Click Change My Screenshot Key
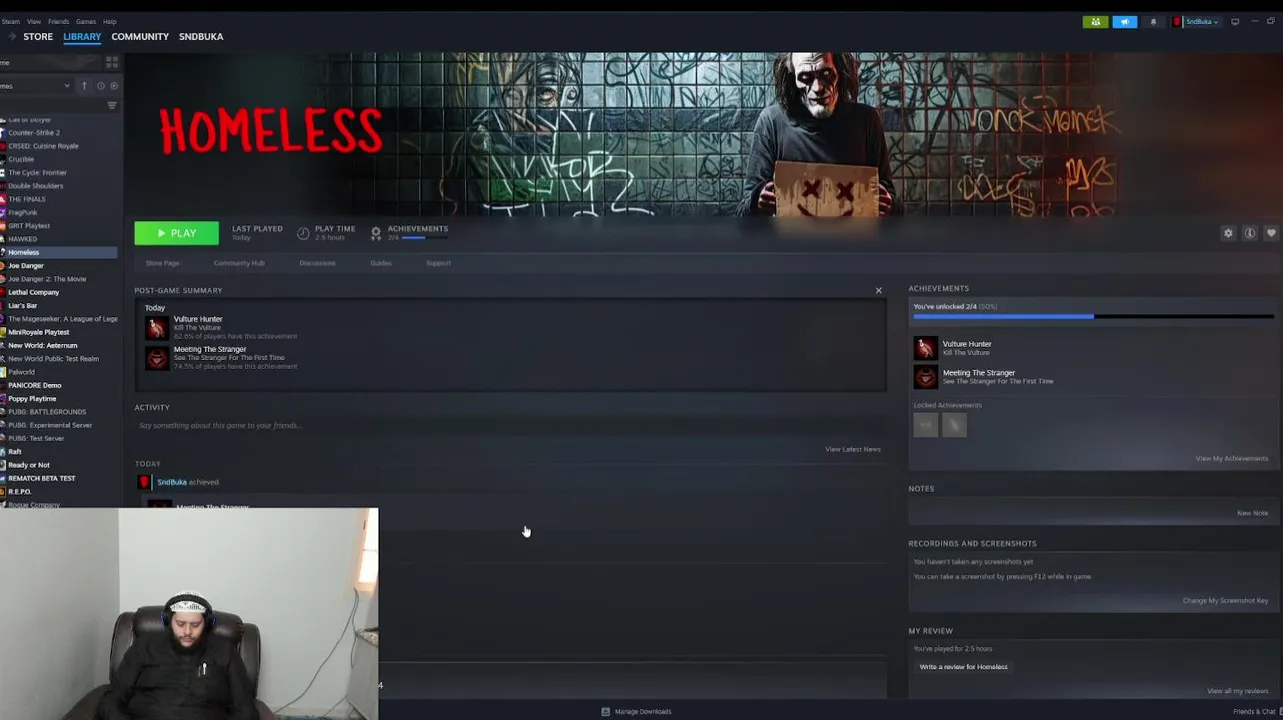This screenshot has width=1283, height=720. pyautogui.click(x=1225, y=601)
